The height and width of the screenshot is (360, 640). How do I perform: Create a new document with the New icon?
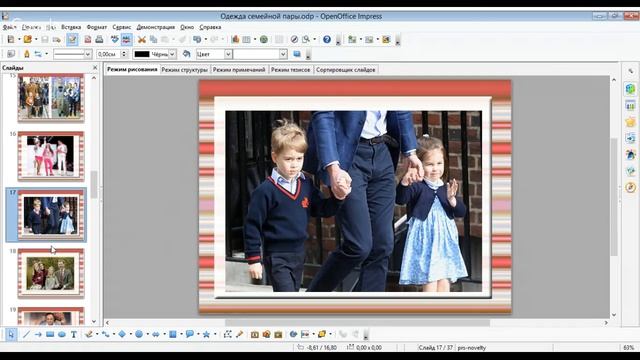(11, 40)
